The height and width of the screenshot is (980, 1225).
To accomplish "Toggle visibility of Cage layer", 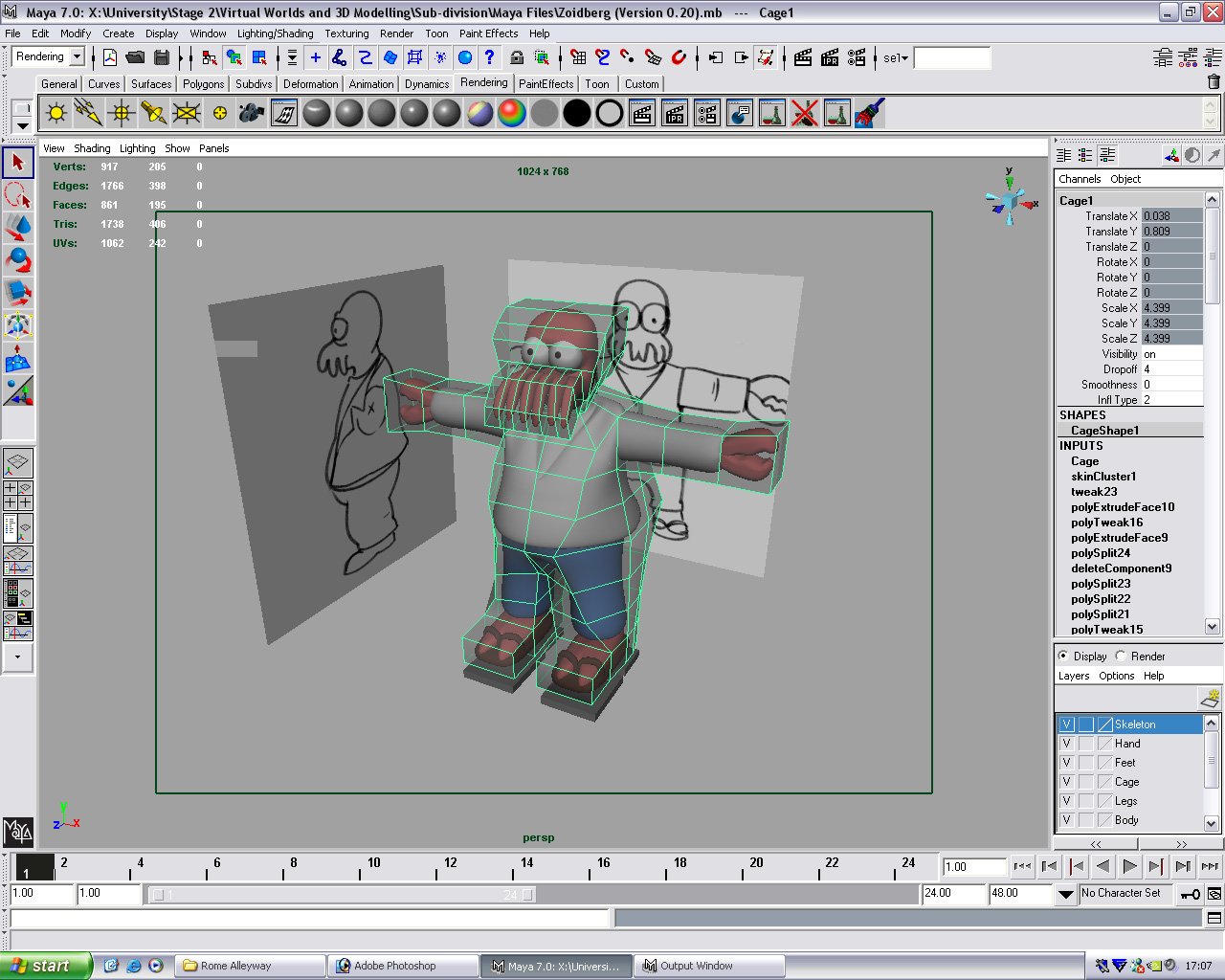I will tap(1066, 782).
